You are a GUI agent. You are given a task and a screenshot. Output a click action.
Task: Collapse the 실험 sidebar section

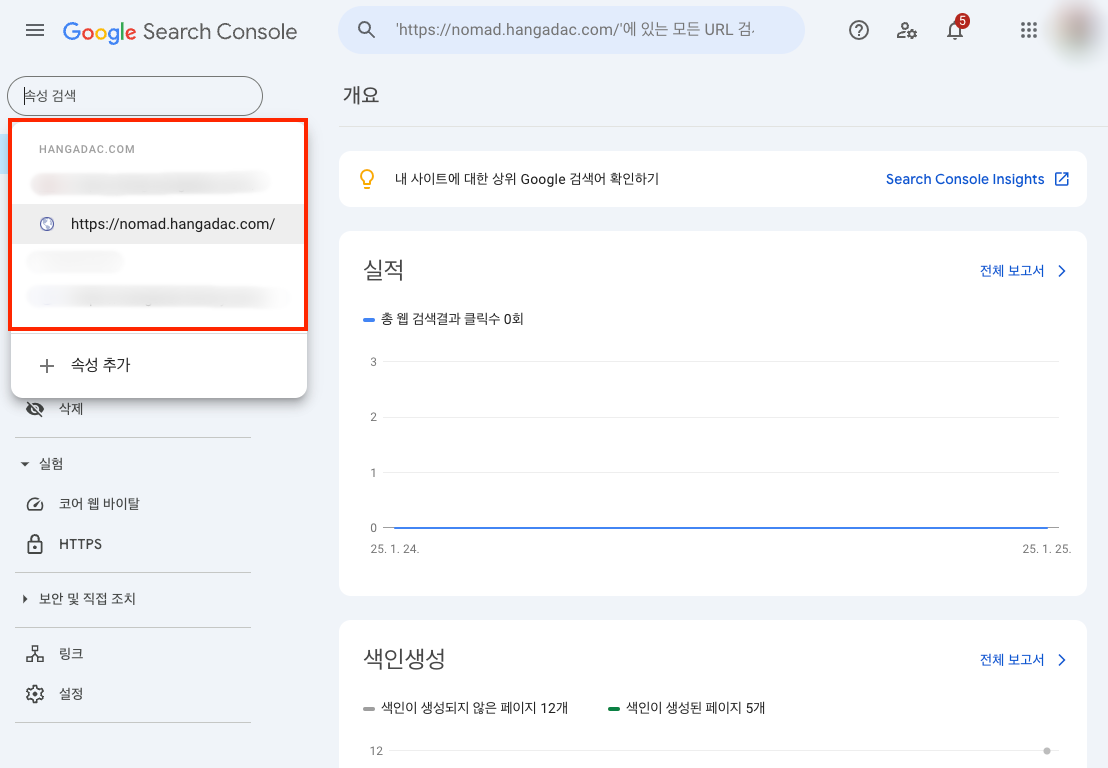[x=24, y=463]
